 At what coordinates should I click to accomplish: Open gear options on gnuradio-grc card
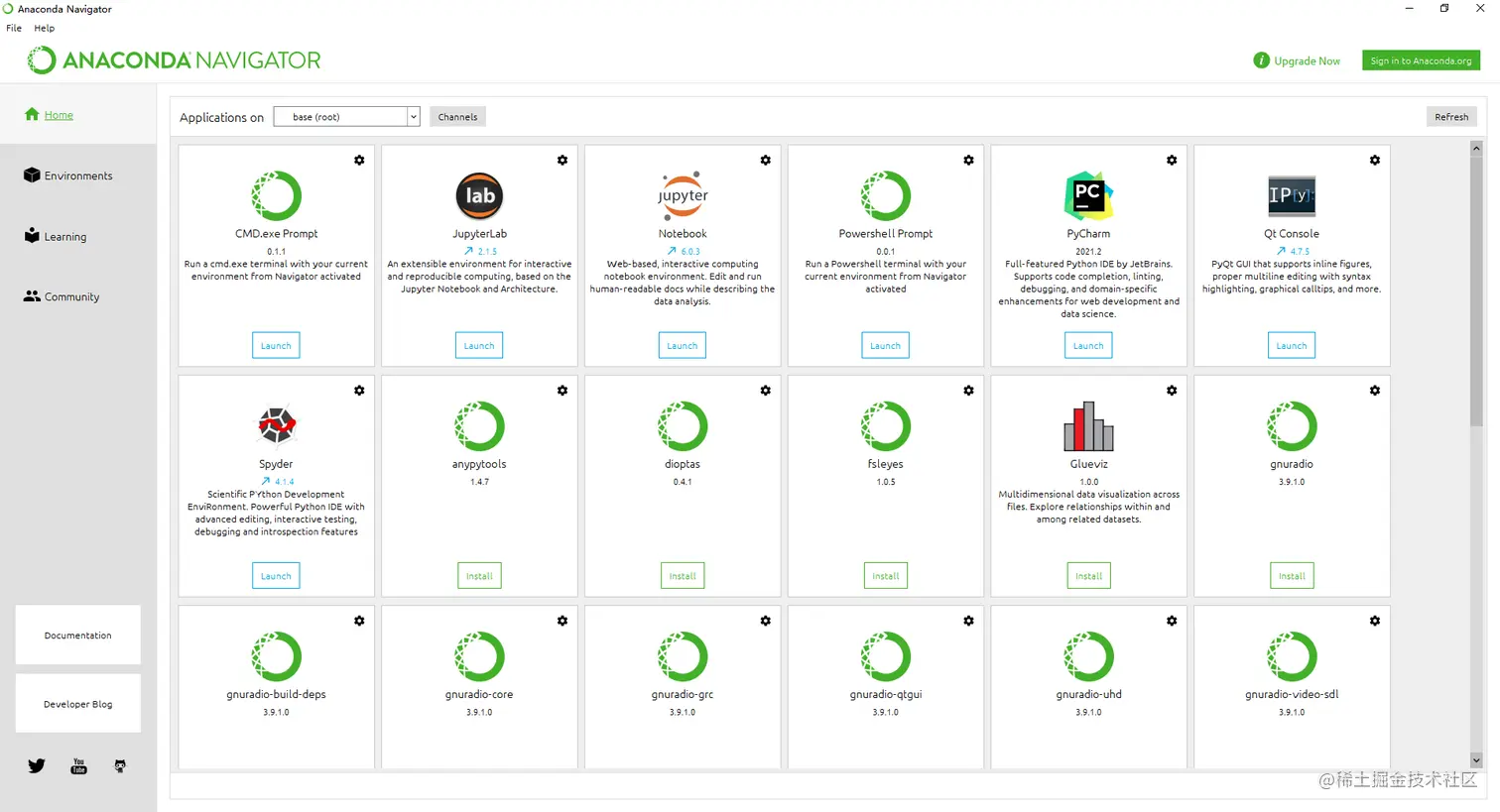[x=766, y=621]
